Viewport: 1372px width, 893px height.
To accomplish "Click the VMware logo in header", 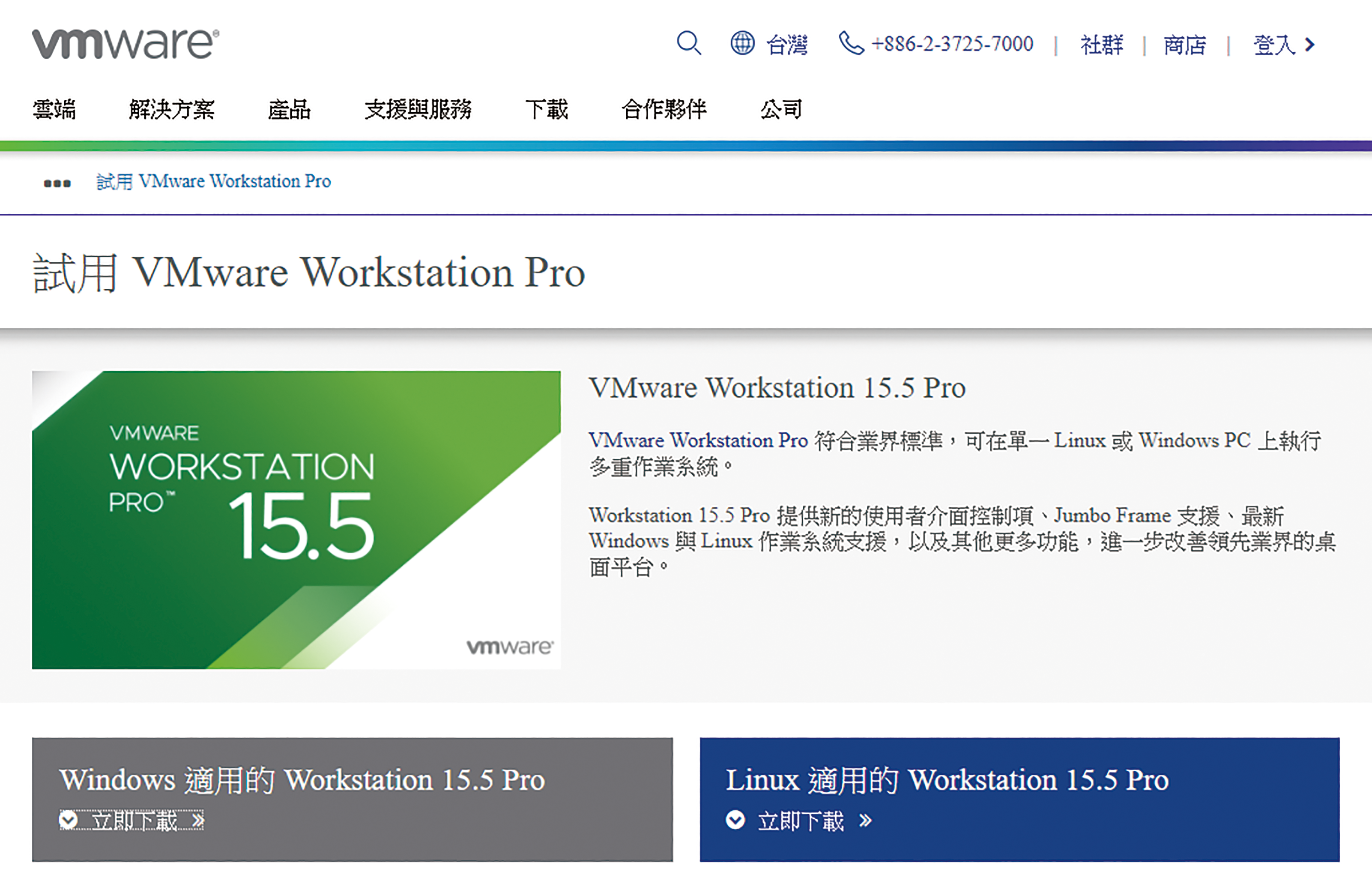I will [x=125, y=45].
